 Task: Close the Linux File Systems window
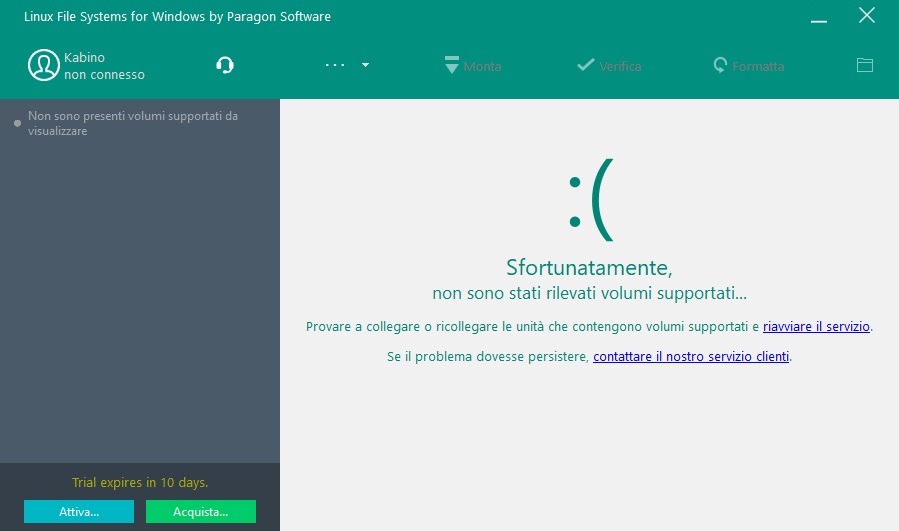[x=867, y=15]
